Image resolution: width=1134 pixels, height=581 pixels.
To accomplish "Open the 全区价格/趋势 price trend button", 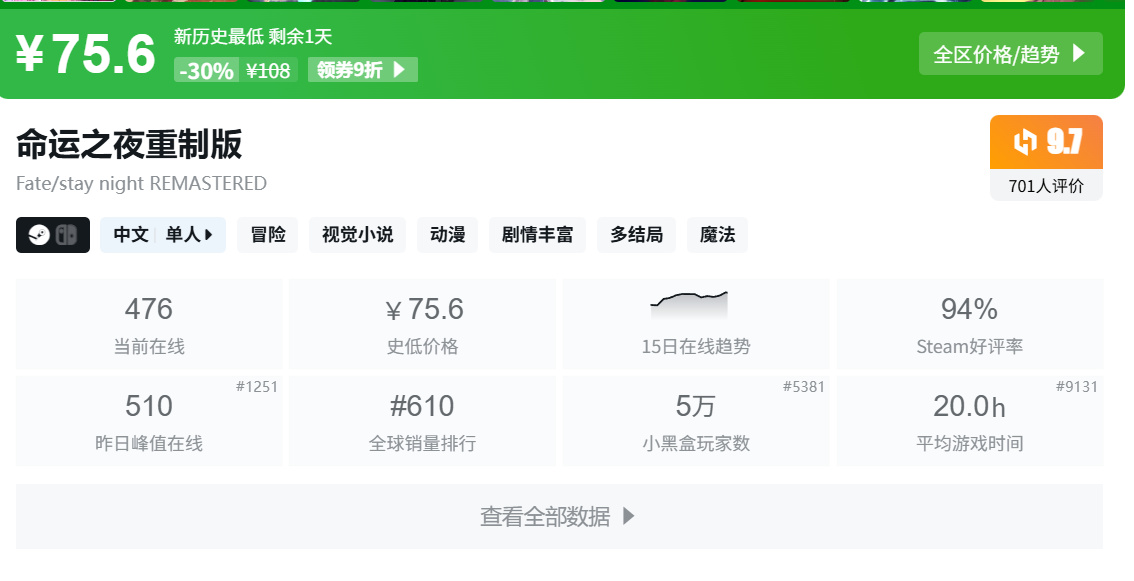I will point(1010,54).
